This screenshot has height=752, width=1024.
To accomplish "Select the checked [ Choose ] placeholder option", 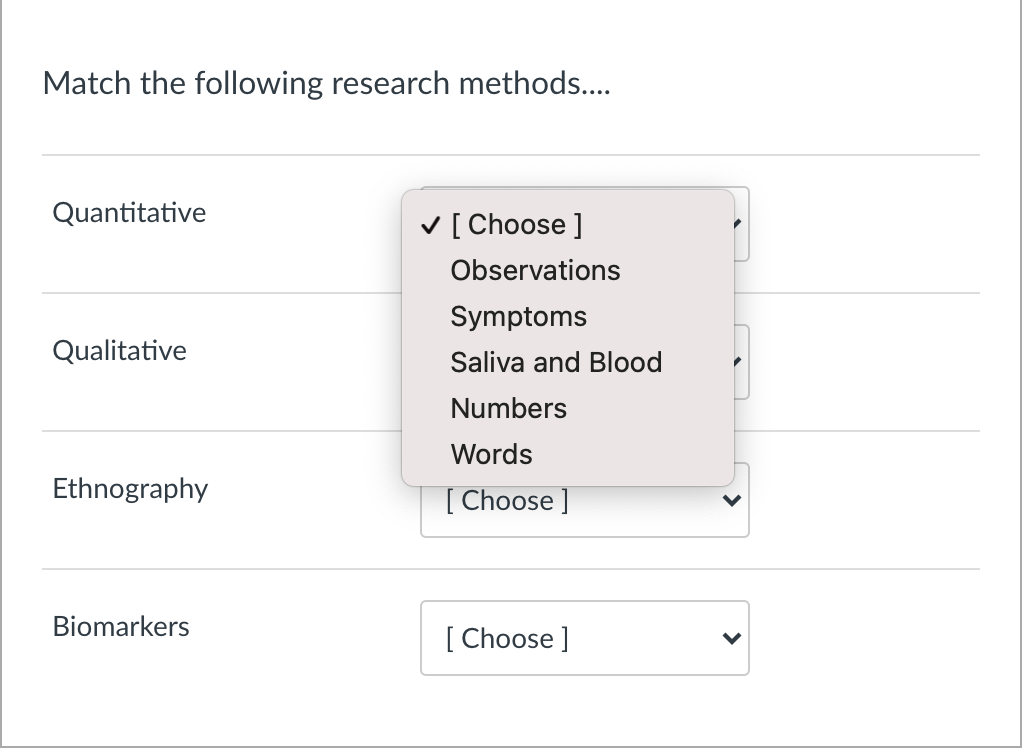I will [516, 224].
